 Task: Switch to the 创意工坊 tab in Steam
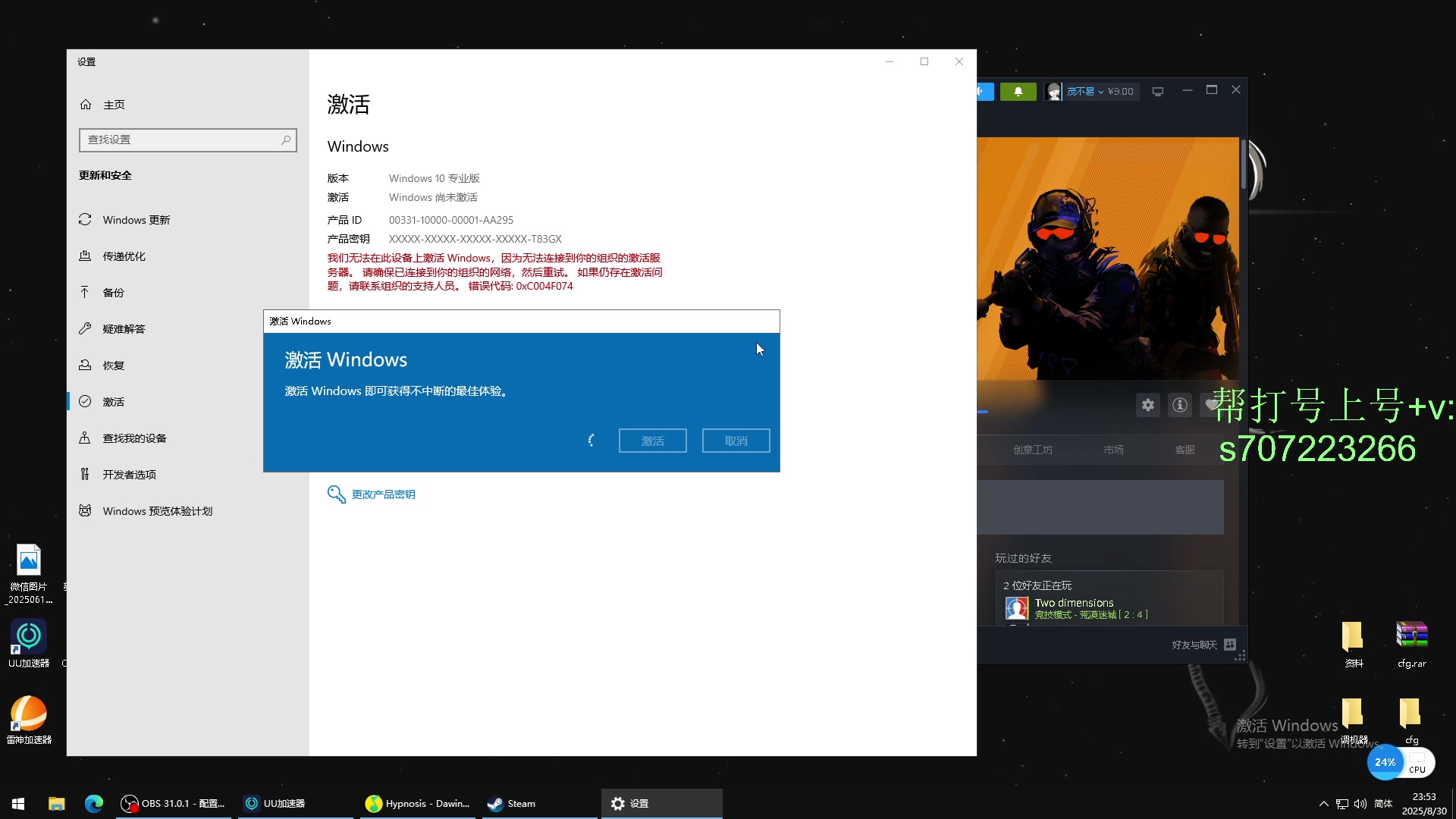point(1033,450)
